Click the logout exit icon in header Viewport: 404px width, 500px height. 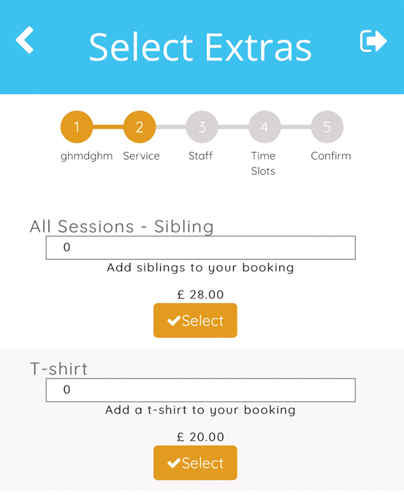[373, 41]
